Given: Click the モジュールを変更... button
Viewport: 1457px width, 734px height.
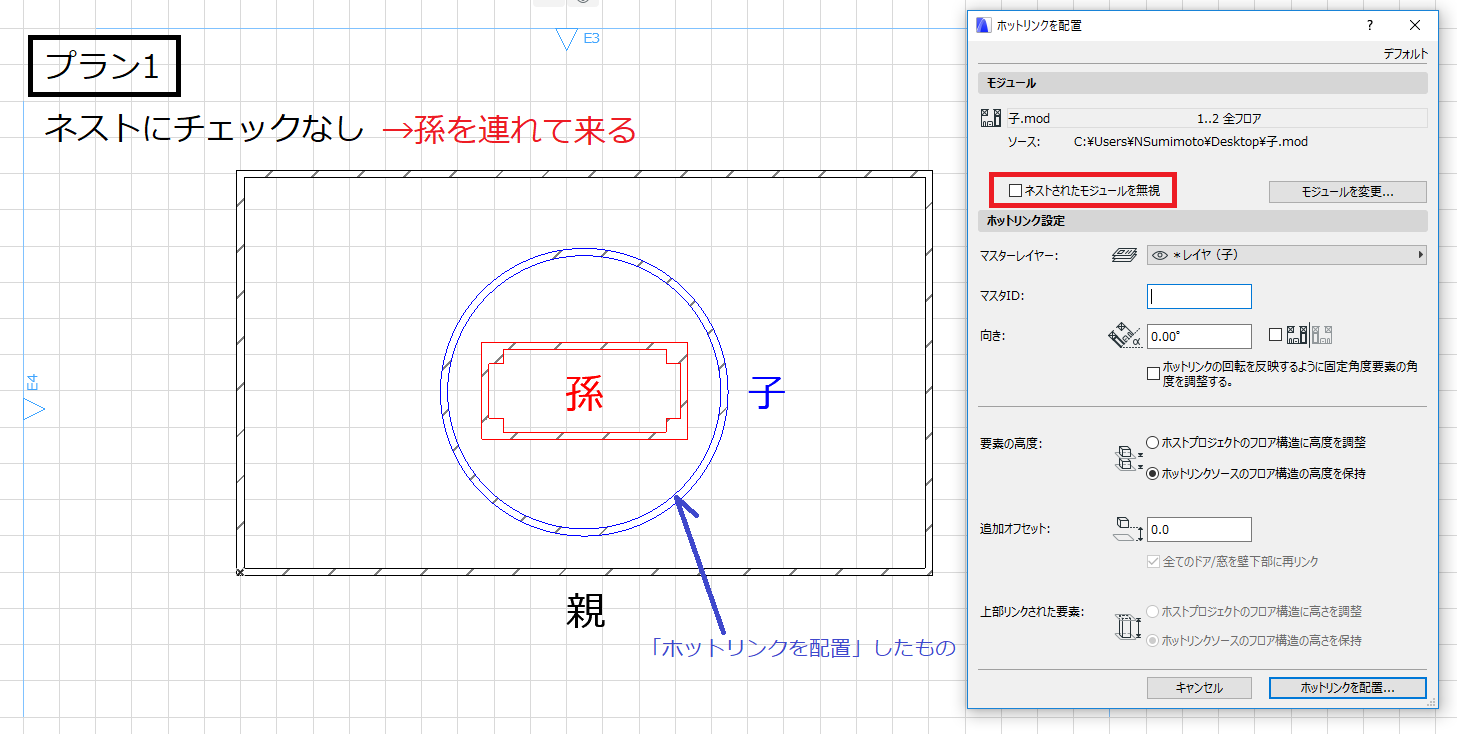Looking at the screenshot, I should tap(1347, 191).
